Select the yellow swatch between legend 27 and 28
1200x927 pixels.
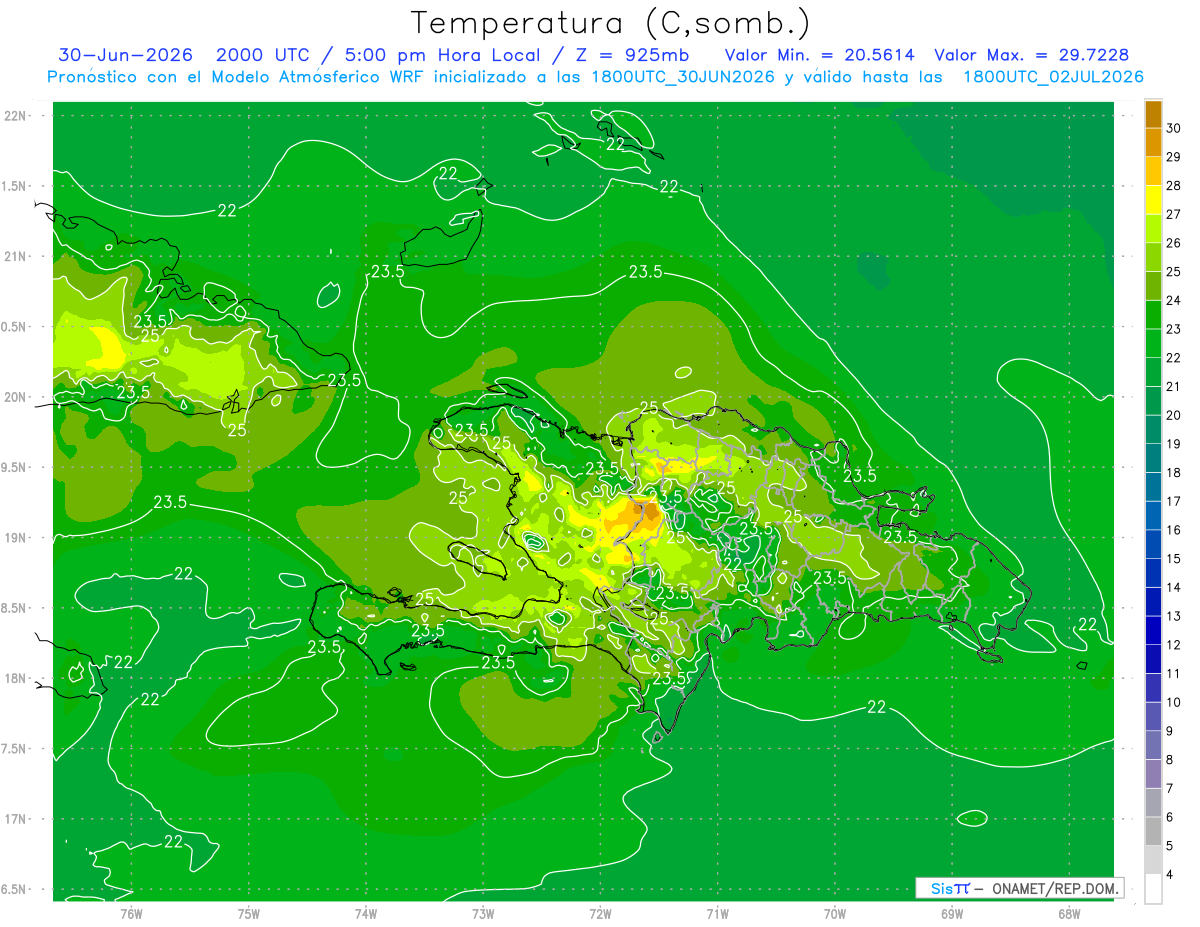click(x=1153, y=200)
